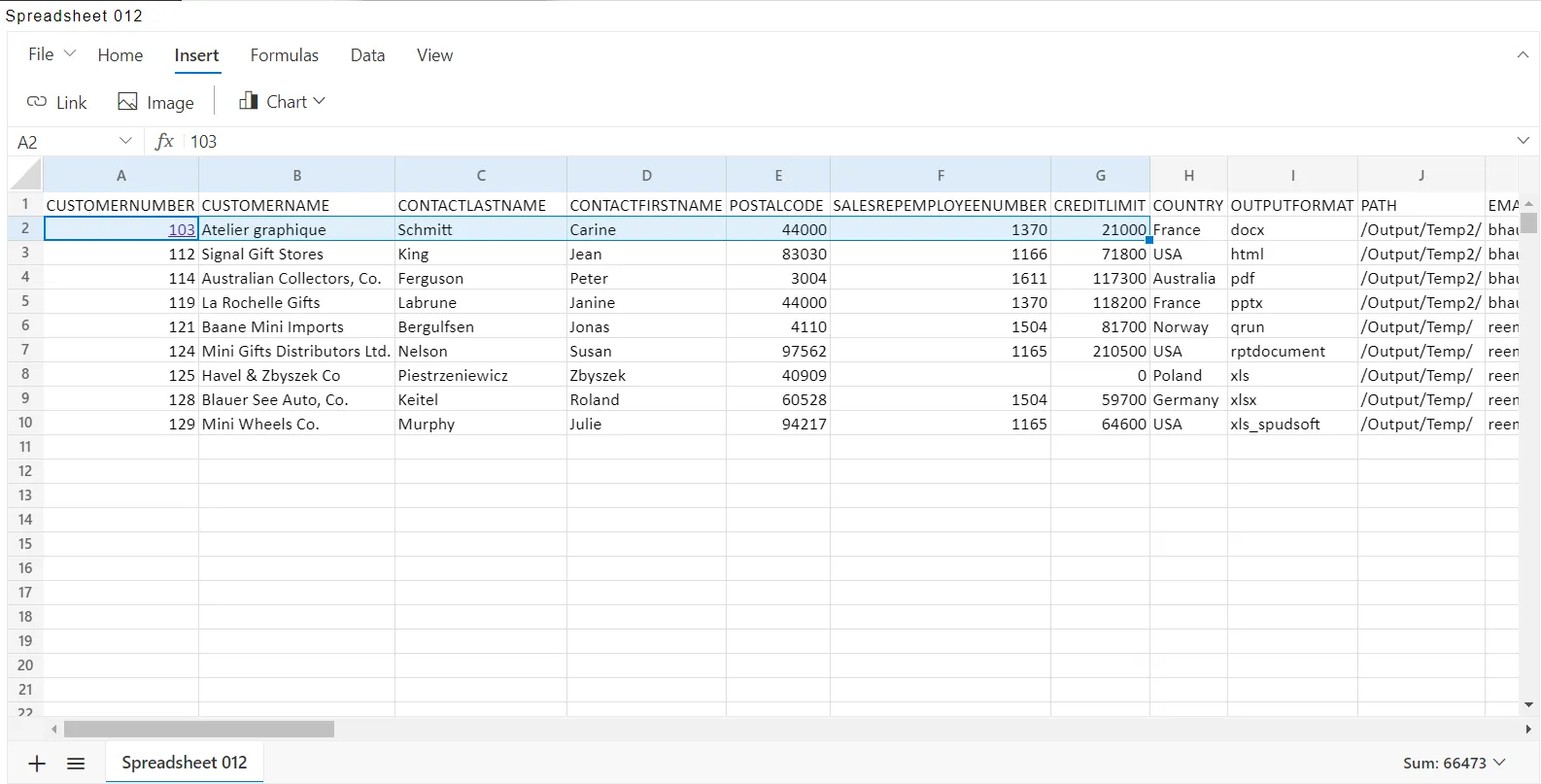Screen dimensions: 1541x784
Task: Click the Signal Gift Stores cell
Action: pyautogui.click(x=296, y=254)
